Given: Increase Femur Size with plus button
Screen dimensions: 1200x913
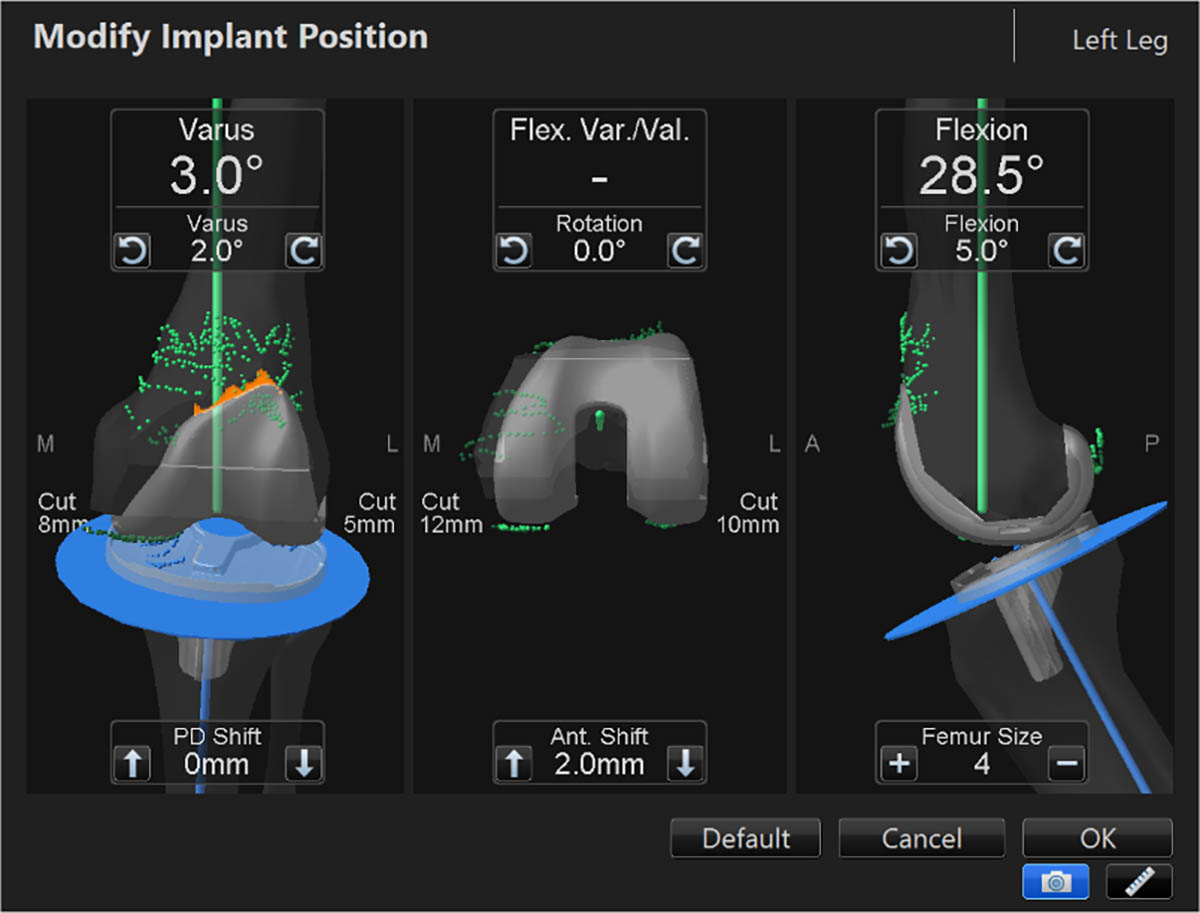Looking at the screenshot, I should point(898,765).
